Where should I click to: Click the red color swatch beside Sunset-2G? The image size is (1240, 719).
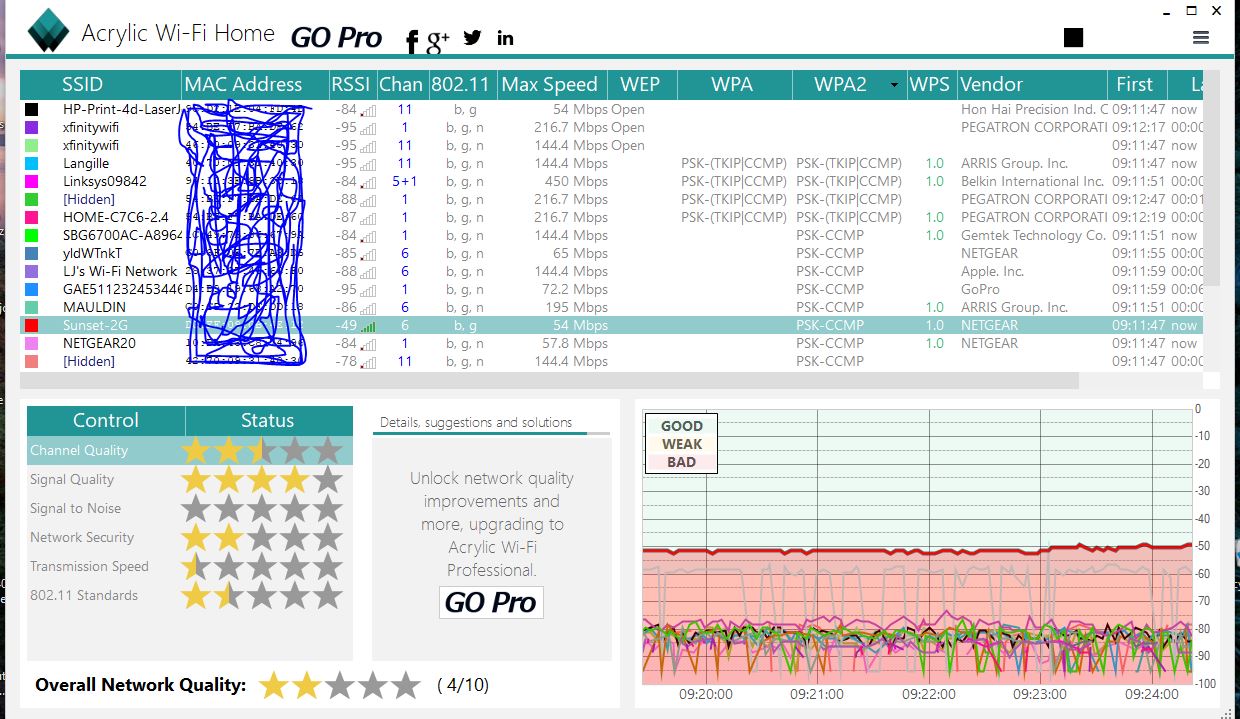coord(32,325)
